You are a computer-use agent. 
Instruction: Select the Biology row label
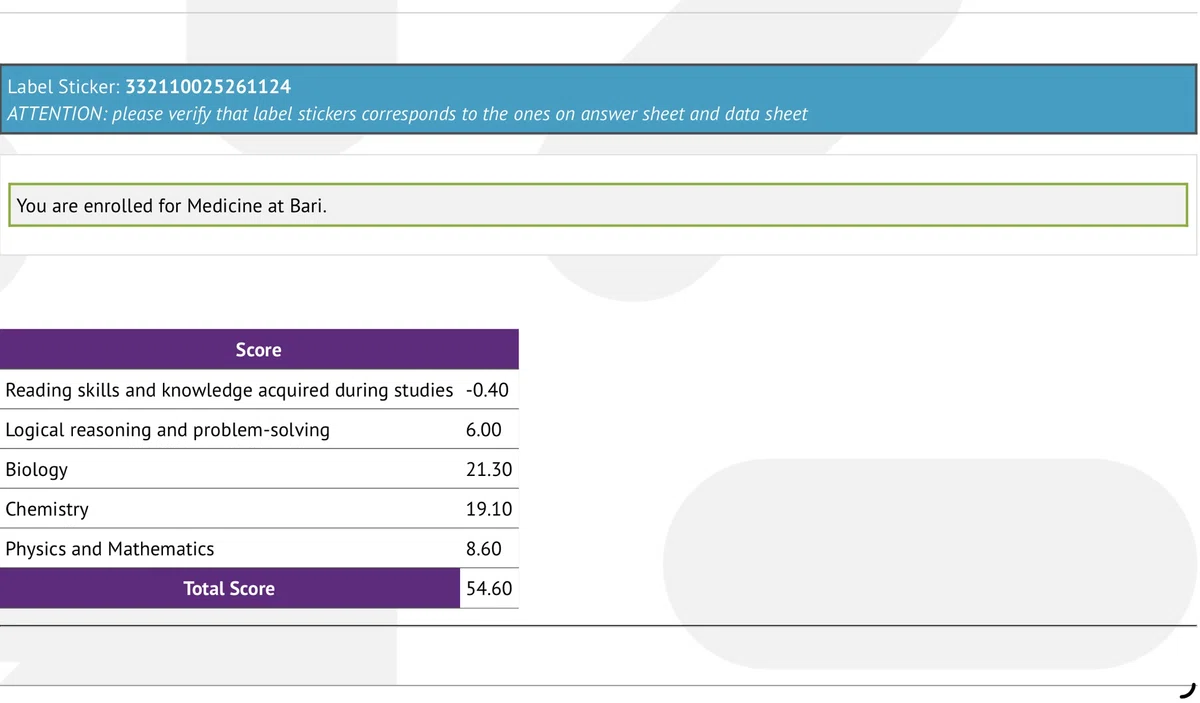click(37, 469)
